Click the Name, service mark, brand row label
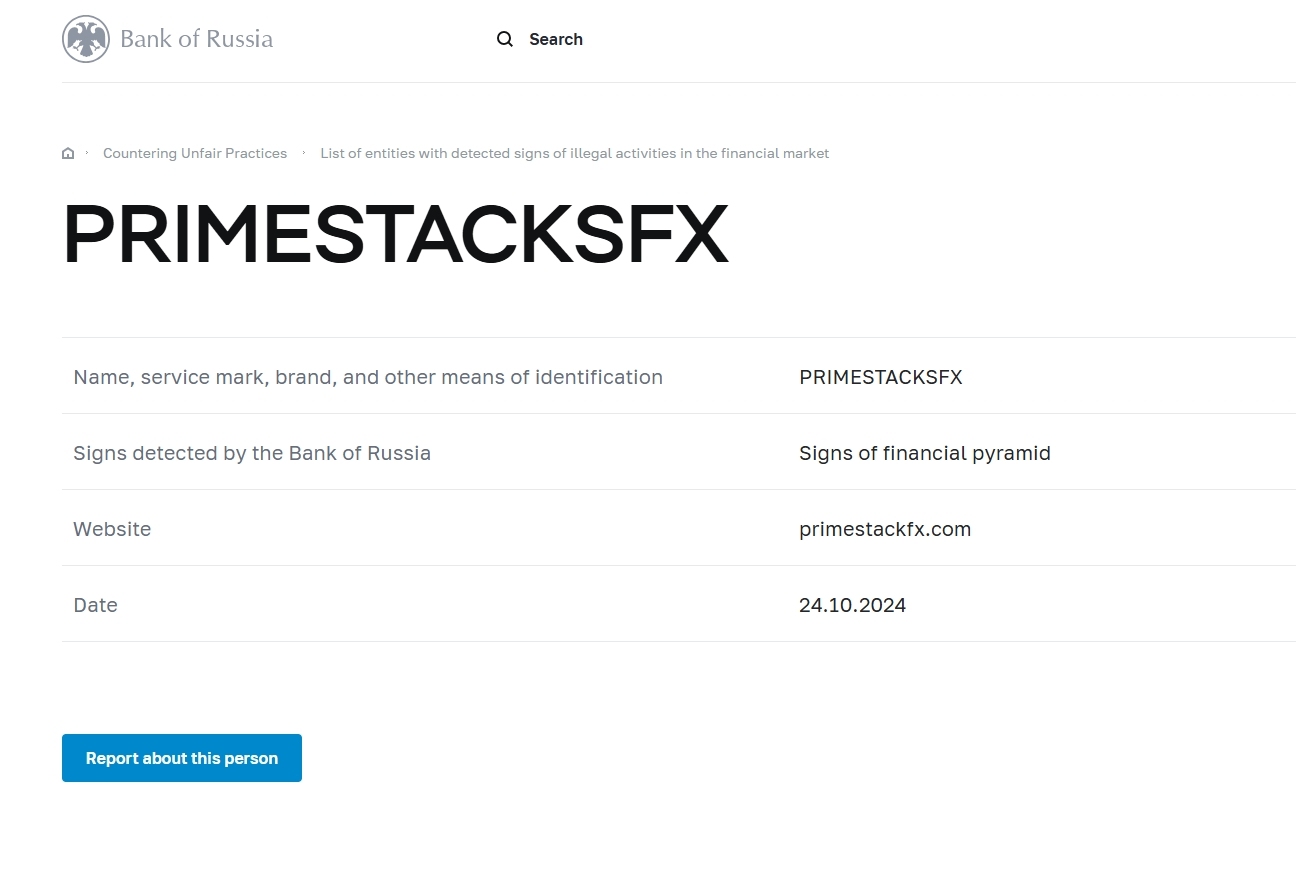The image size is (1296, 869). 368,377
